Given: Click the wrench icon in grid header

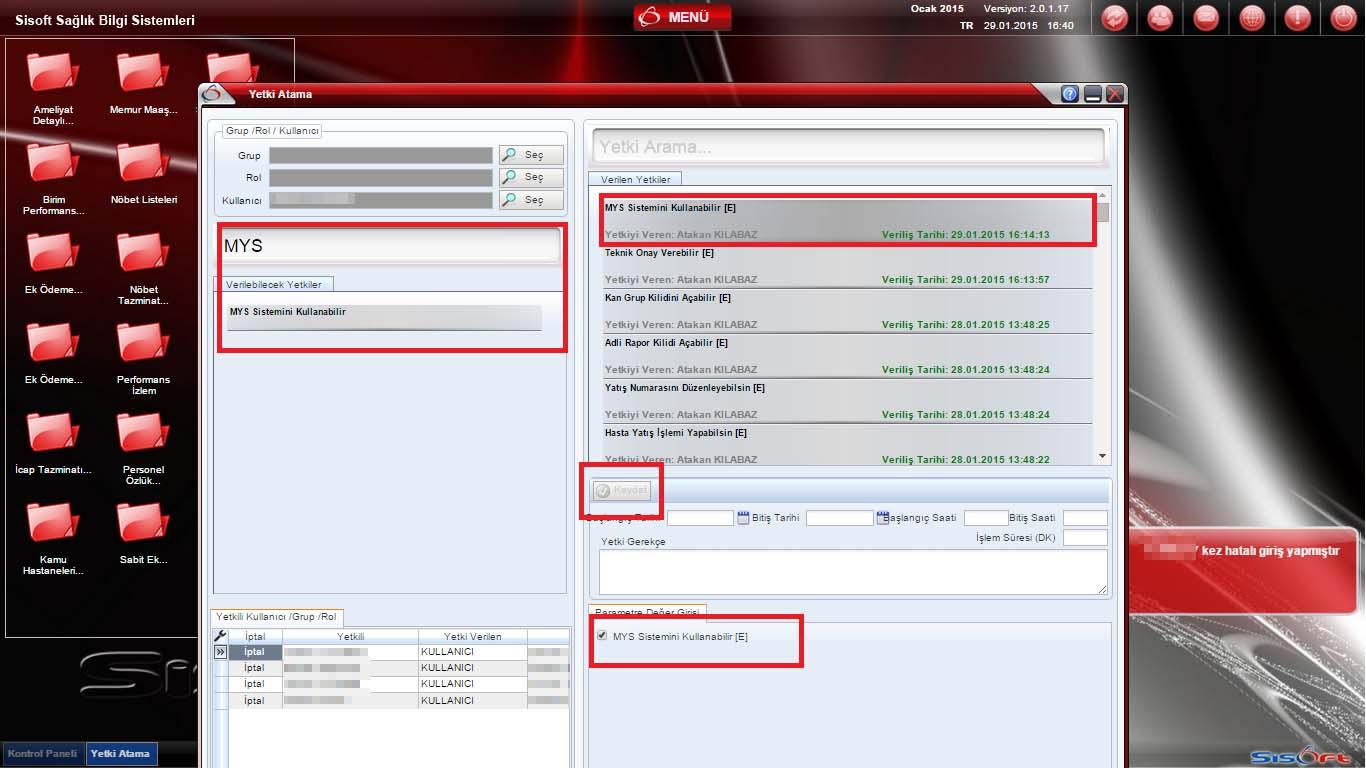Looking at the screenshot, I should [221, 636].
